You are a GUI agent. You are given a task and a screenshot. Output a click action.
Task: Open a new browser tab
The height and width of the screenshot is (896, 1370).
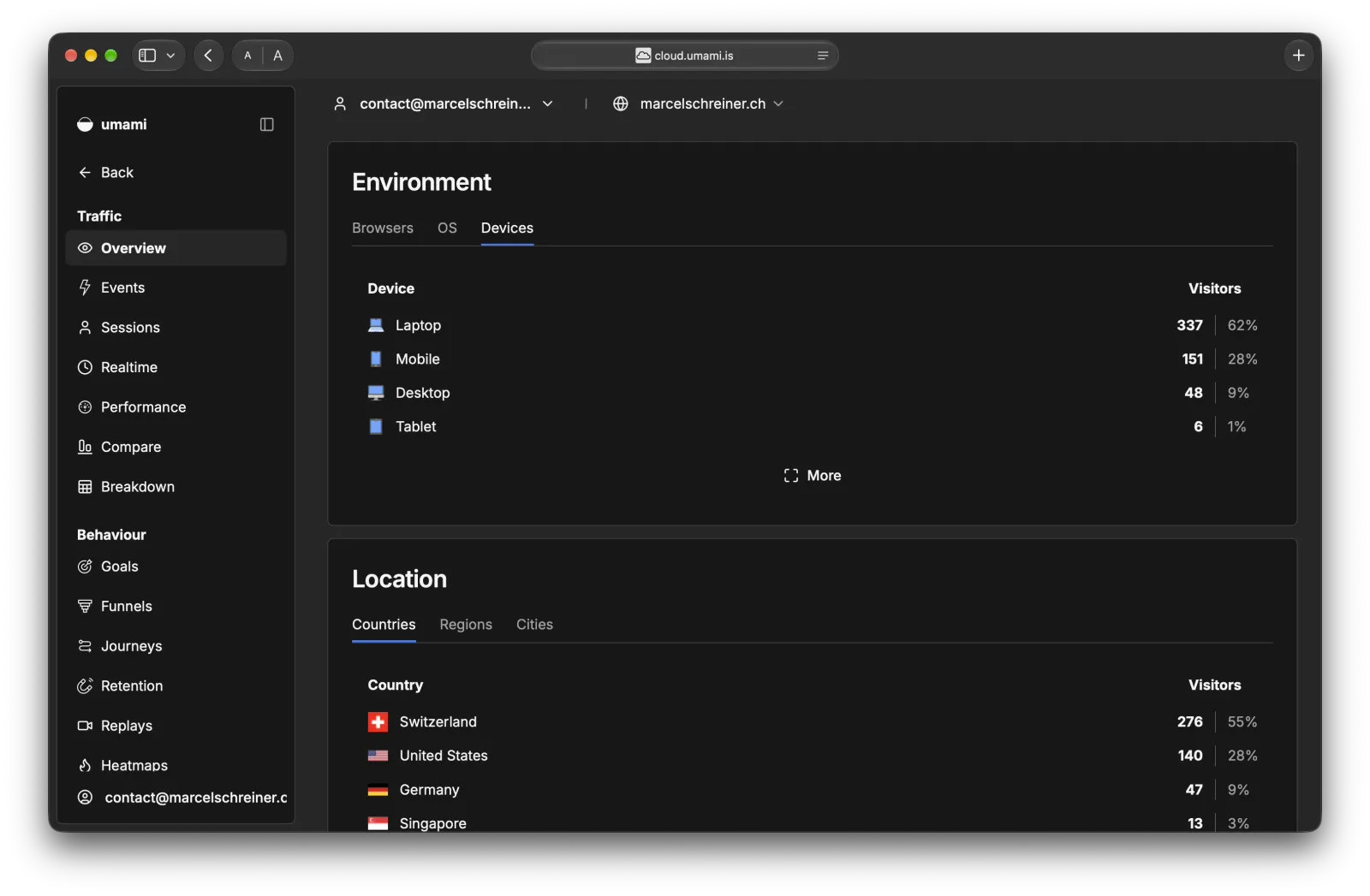pyautogui.click(x=1299, y=56)
